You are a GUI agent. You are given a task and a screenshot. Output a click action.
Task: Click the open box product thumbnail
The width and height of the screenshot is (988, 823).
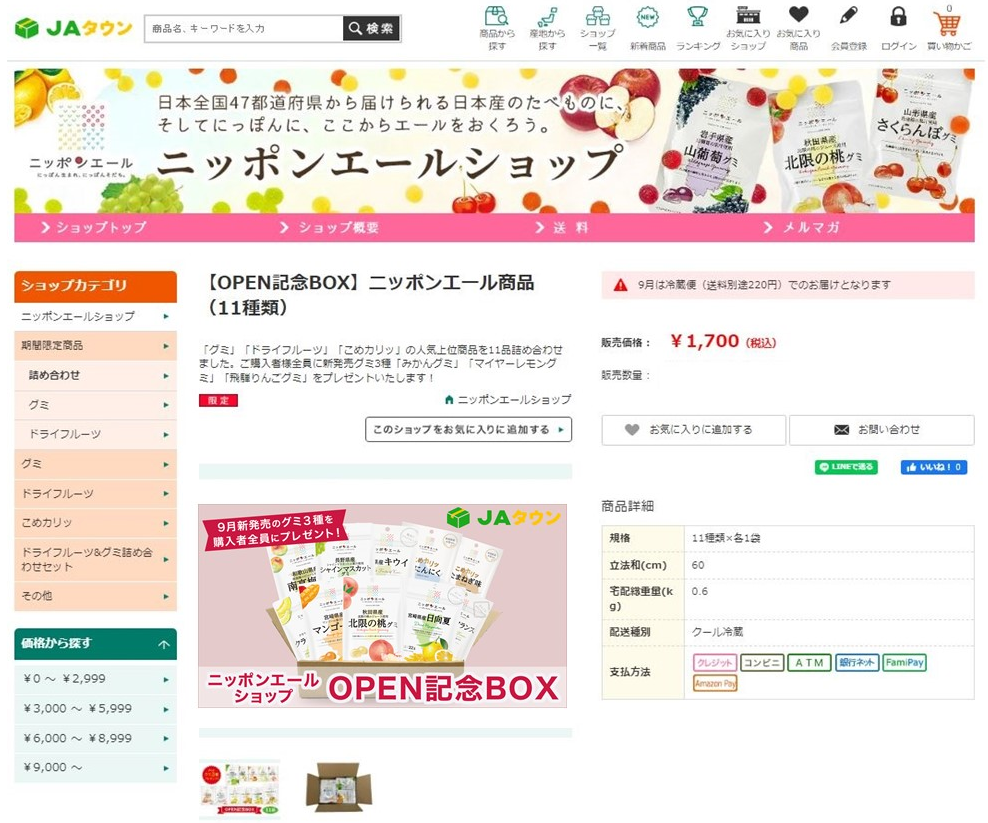coord(338,787)
